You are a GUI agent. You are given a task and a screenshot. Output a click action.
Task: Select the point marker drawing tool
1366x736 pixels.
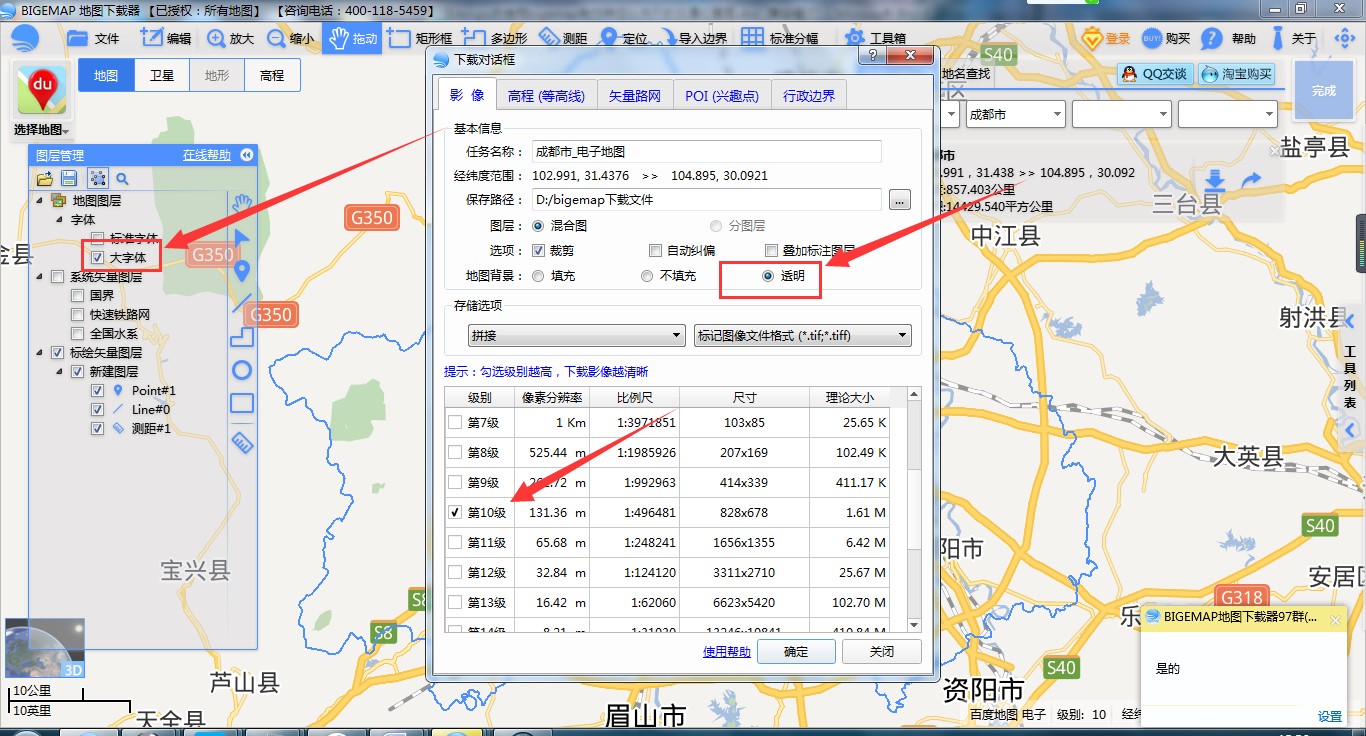point(241,270)
